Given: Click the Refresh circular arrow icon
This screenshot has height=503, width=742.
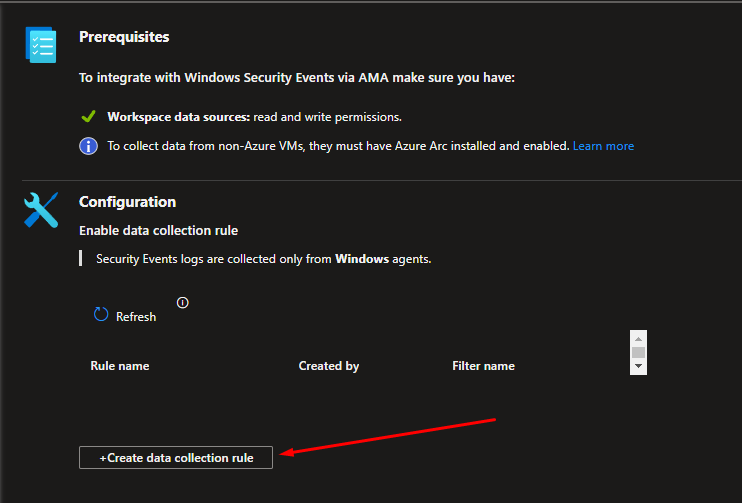Looking at the screenshot, I should pyautogui.click(x=101, y=314).
